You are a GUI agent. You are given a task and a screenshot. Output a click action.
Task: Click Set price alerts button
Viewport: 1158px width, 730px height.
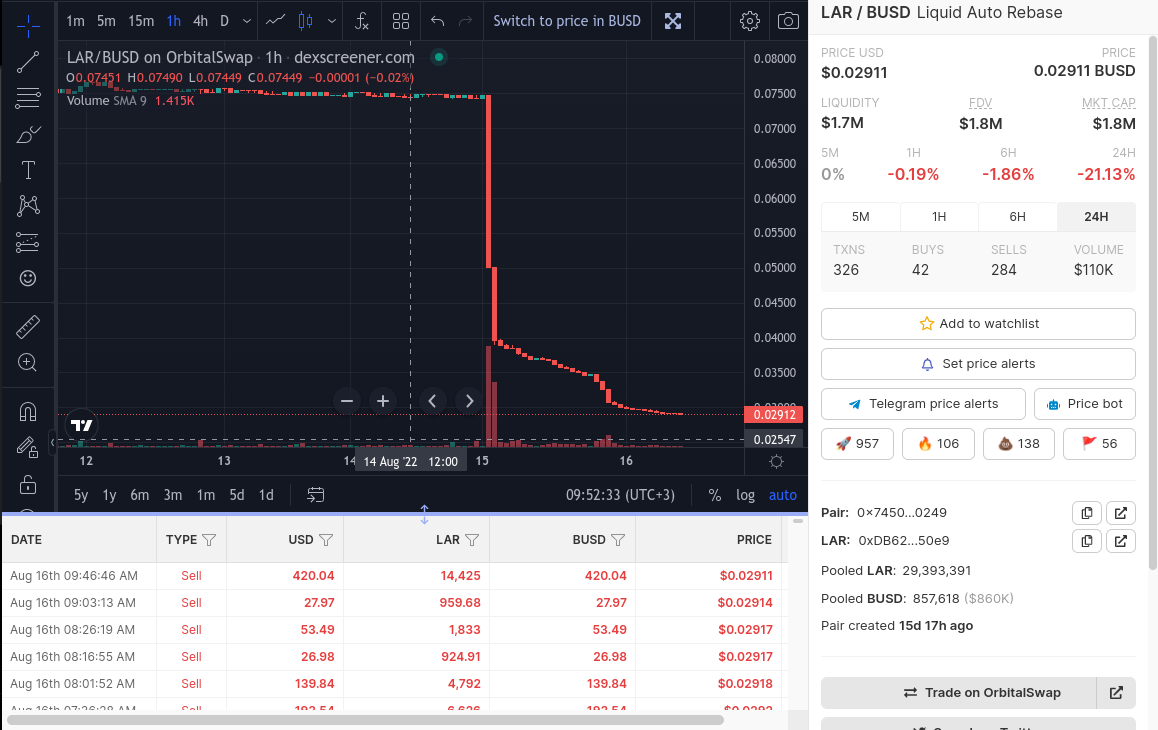[978, 364]
